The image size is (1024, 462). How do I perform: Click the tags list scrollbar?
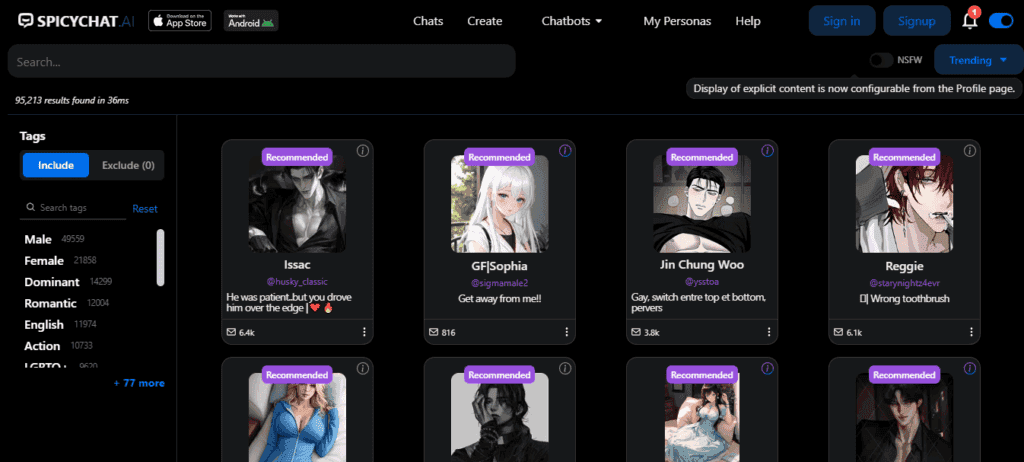point(161,257)
